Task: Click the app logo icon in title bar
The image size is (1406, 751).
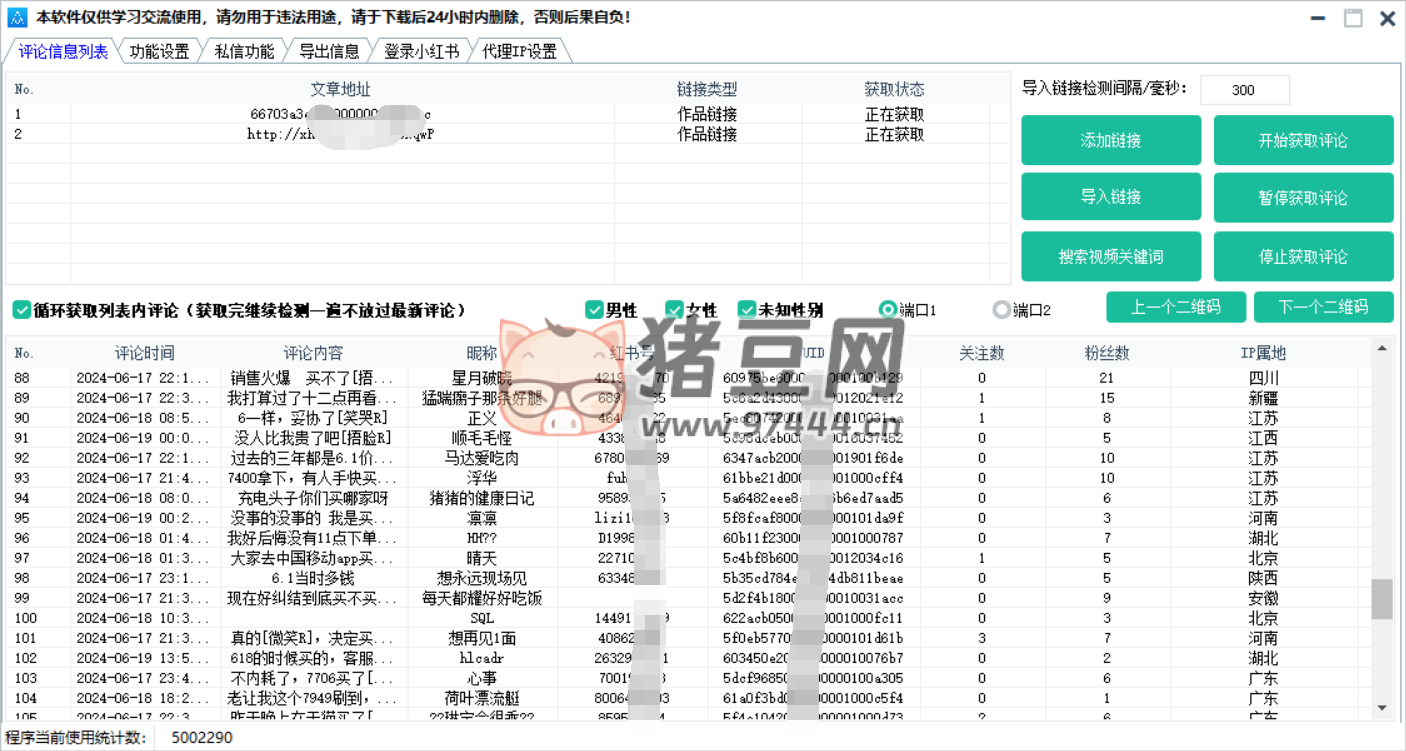Action: coord(17,17)
